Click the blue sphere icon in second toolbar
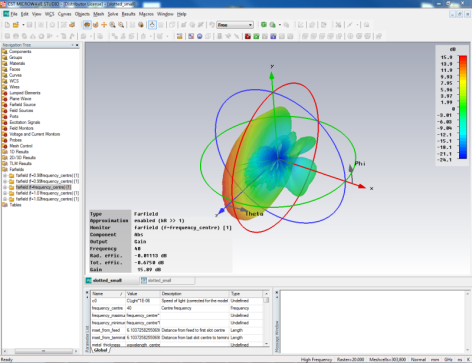 [199, 36]
